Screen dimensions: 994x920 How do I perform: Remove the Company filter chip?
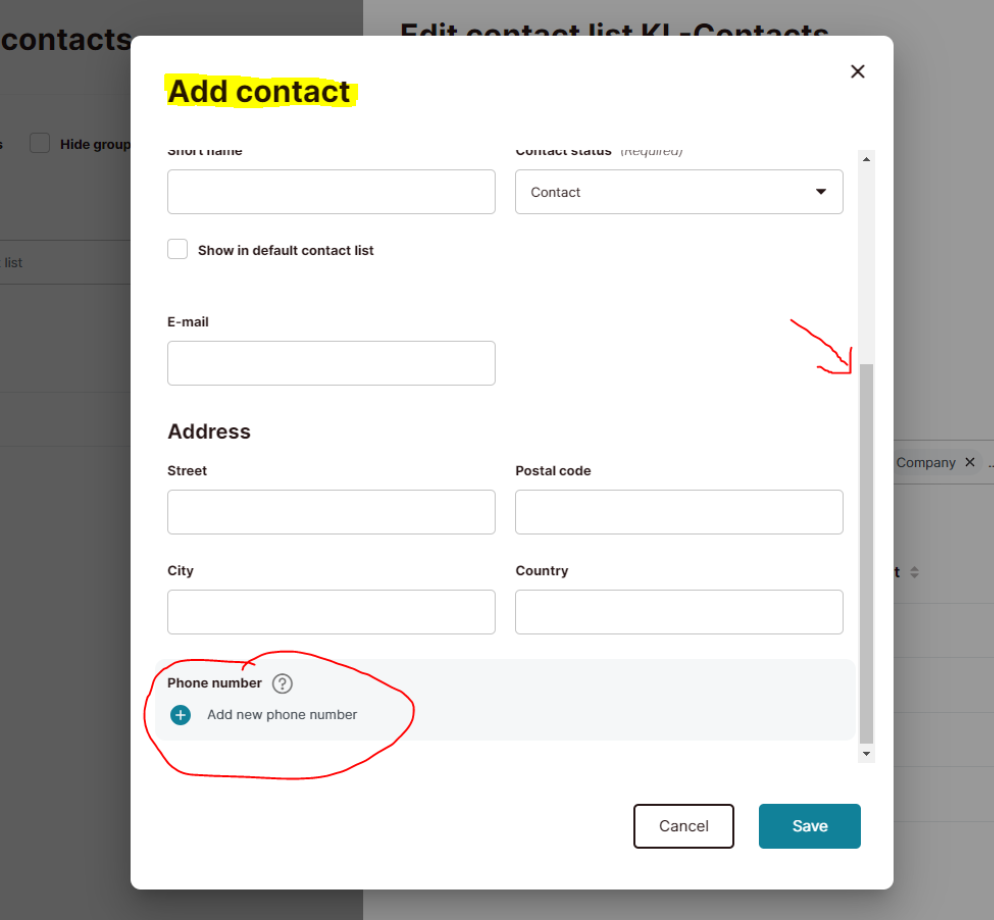[x=969, y=462]
